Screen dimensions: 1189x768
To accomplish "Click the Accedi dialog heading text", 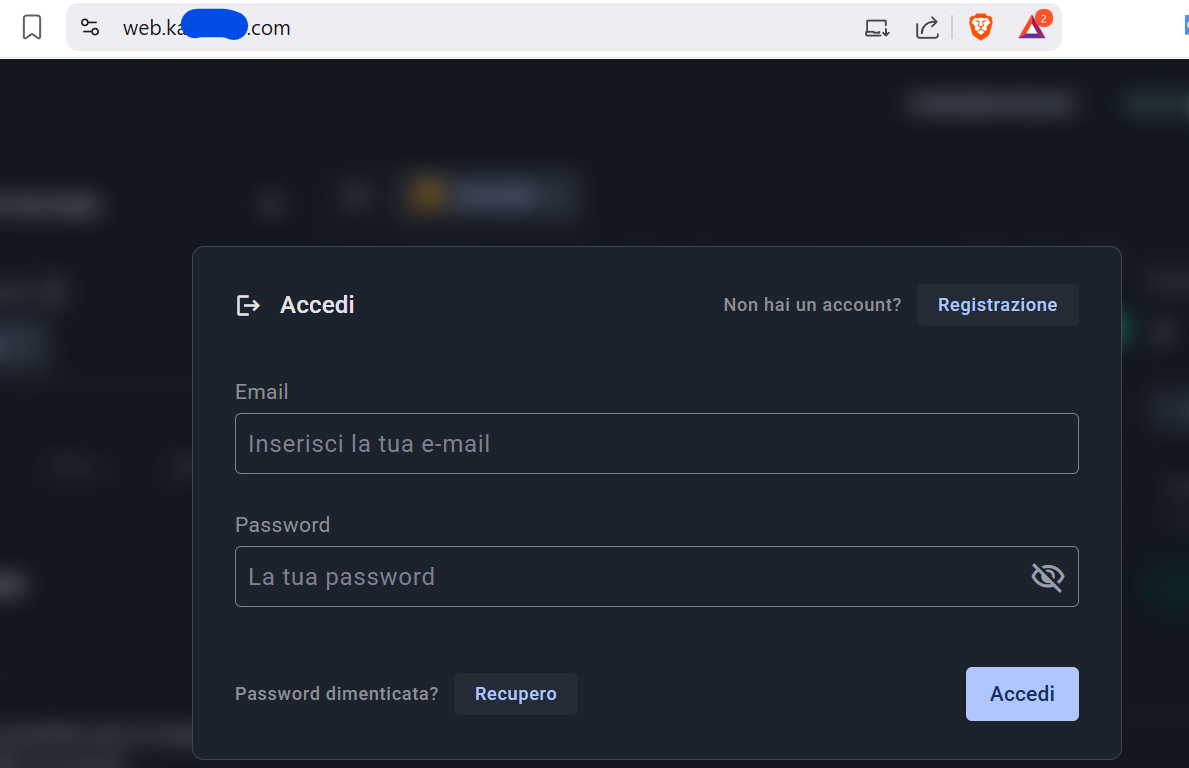I will point(317,305).
